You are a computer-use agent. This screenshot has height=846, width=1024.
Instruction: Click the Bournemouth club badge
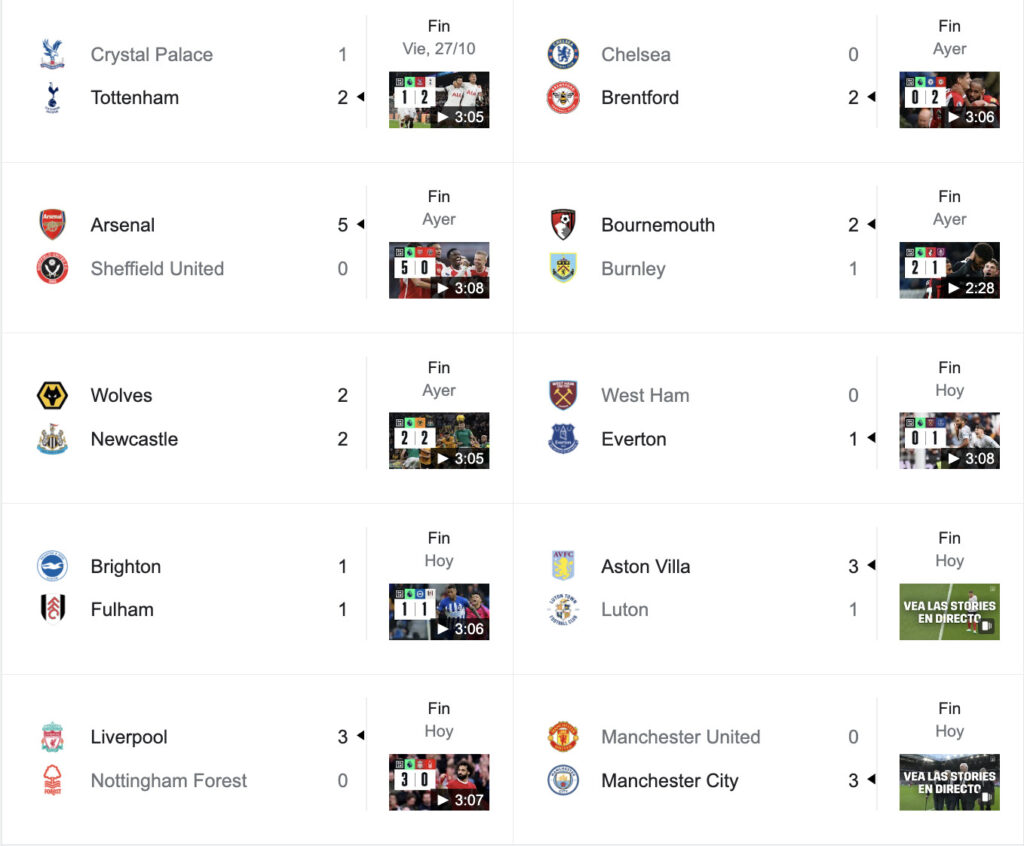[x=563, y=225]
